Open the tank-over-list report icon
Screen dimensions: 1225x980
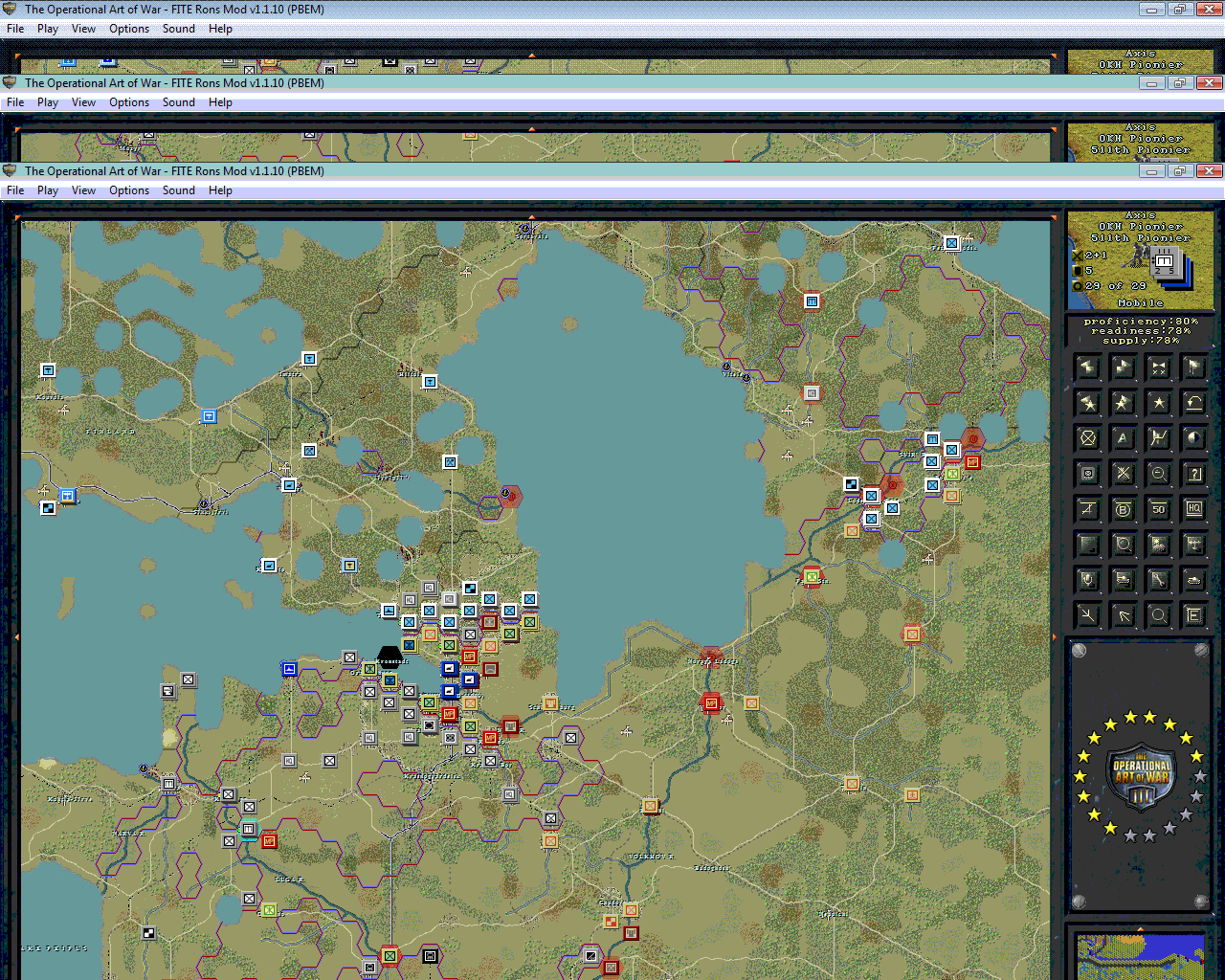pyautogui.click(x=1123, y=580)
